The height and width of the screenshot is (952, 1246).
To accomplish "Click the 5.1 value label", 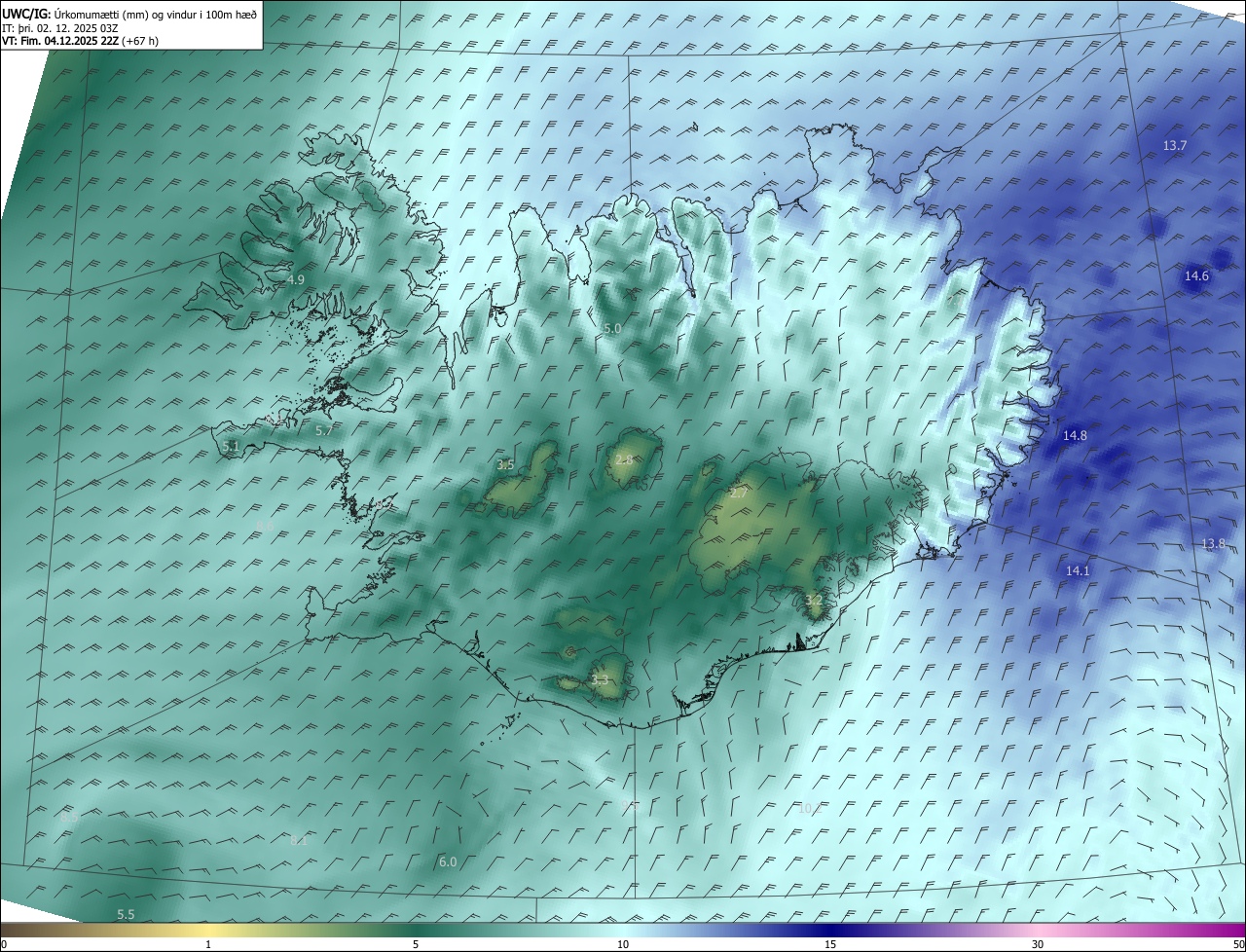I will [230, 446].
